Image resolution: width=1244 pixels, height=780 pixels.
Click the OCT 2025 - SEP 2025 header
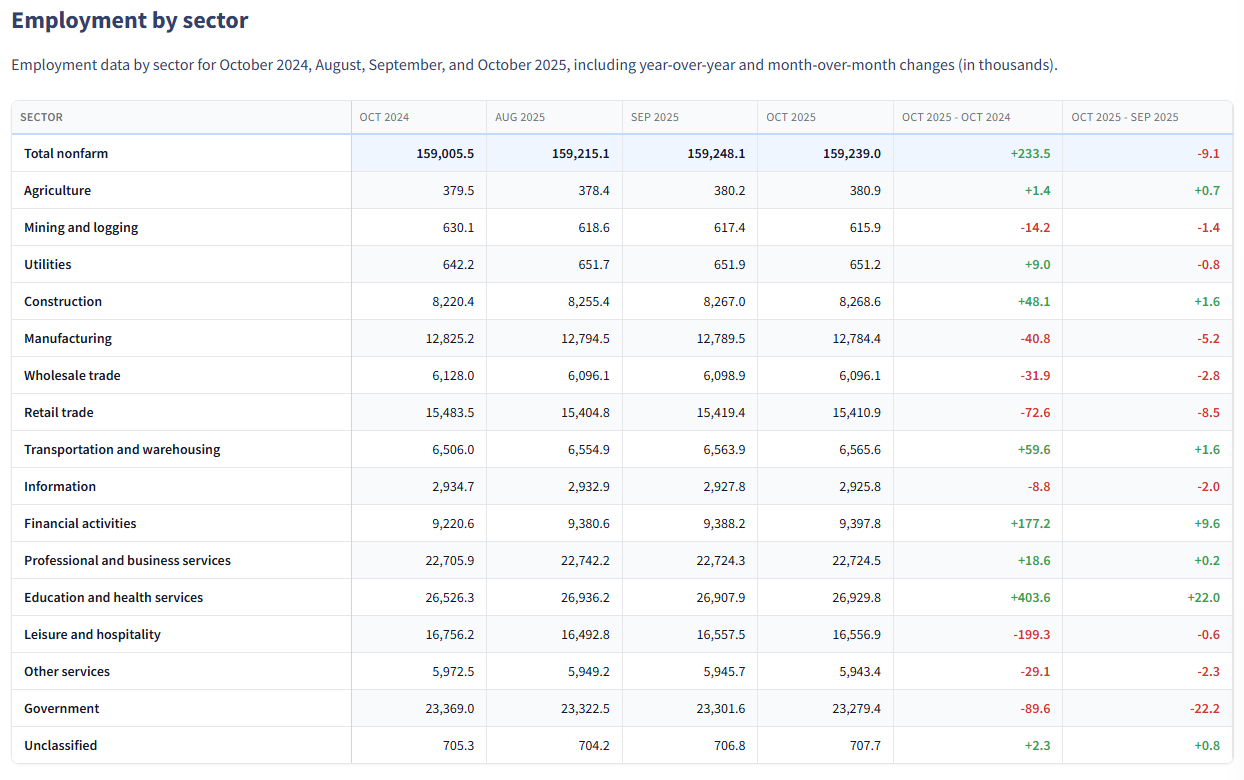[x=1125, y=117]
